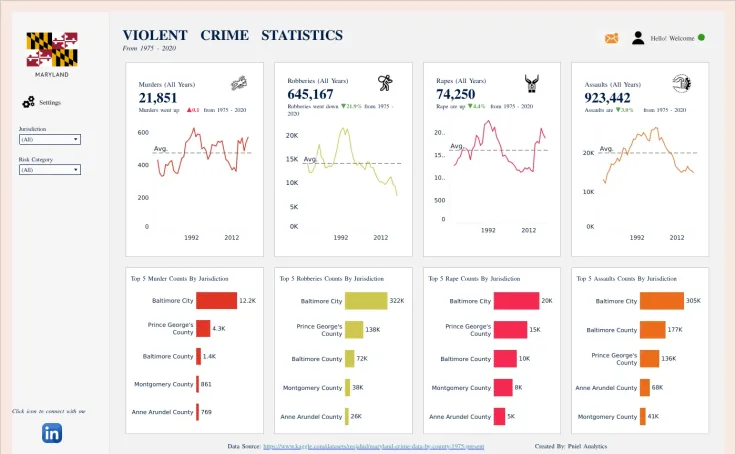Click Baltimore County rape bar 10K
This screenshot has width=736, height=454.
(505, 359)
